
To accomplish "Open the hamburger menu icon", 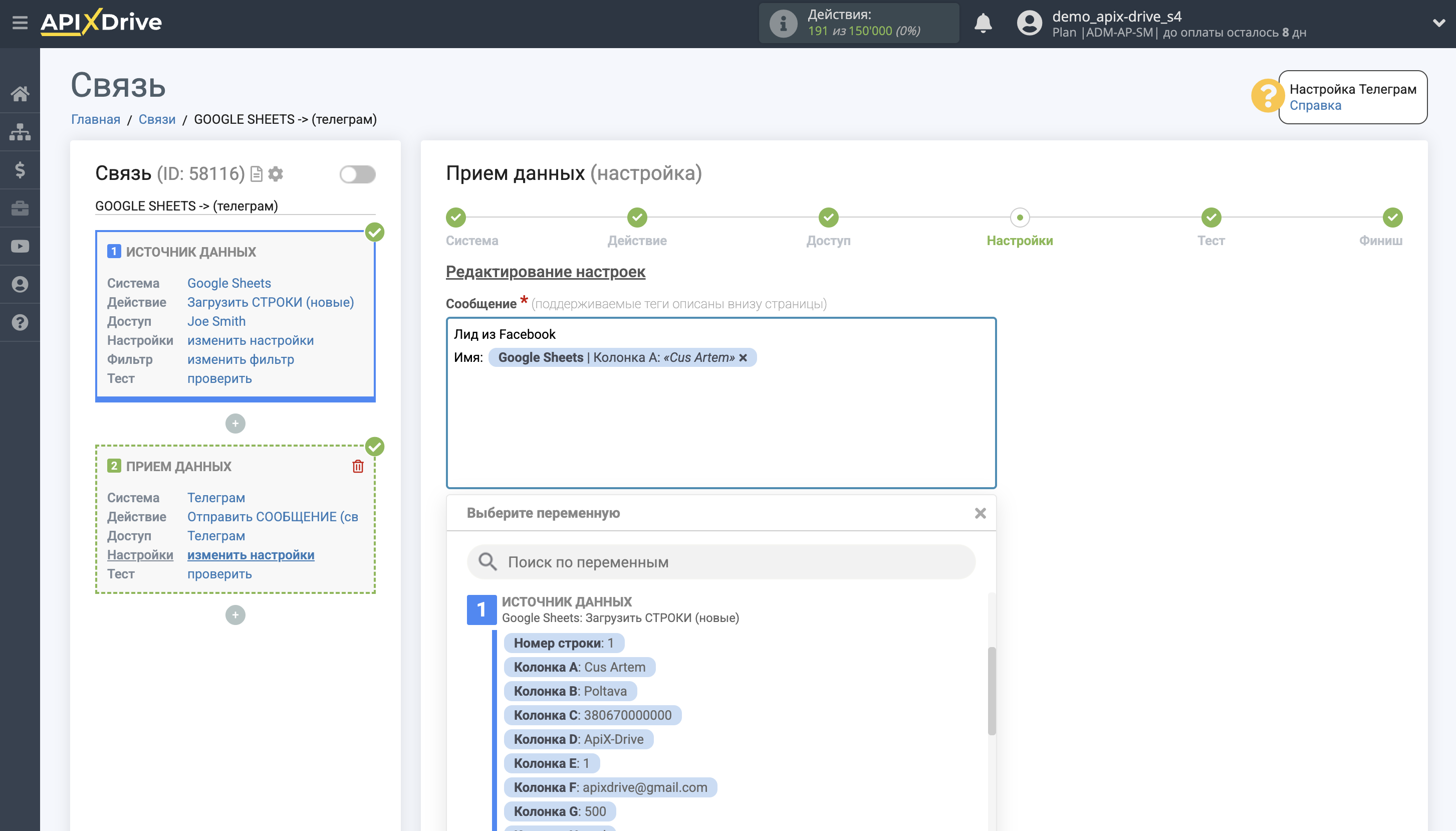I will point(20,23).
